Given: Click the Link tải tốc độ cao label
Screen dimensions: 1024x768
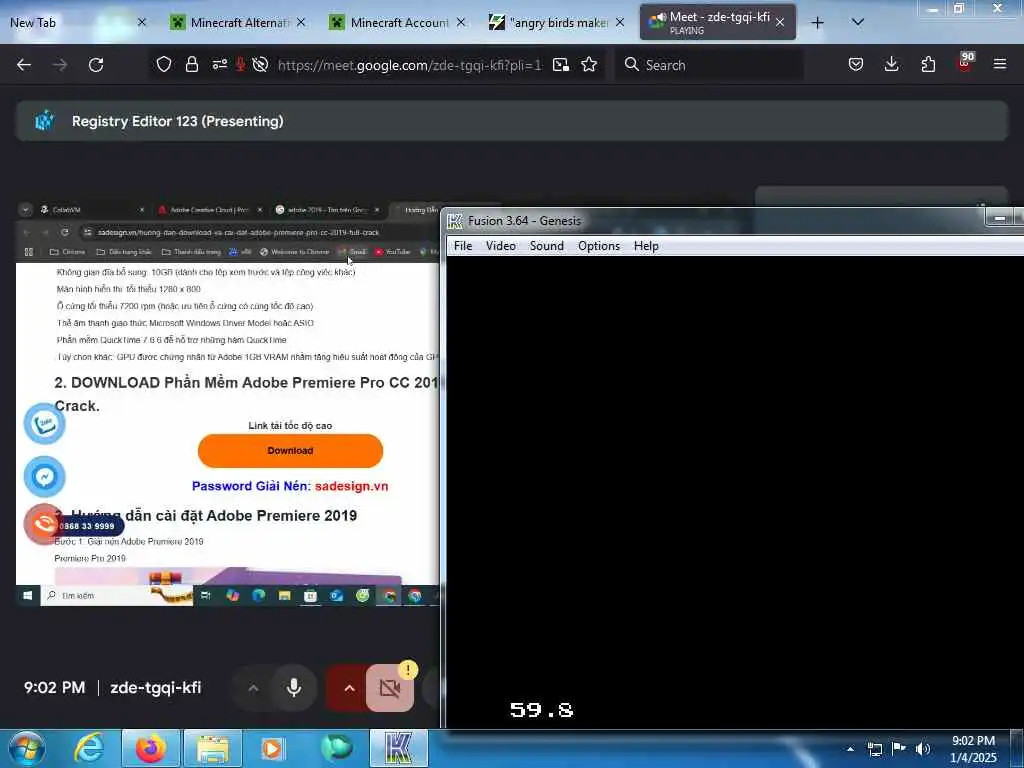Looking at the screenshot, I should tap(290, 425).
